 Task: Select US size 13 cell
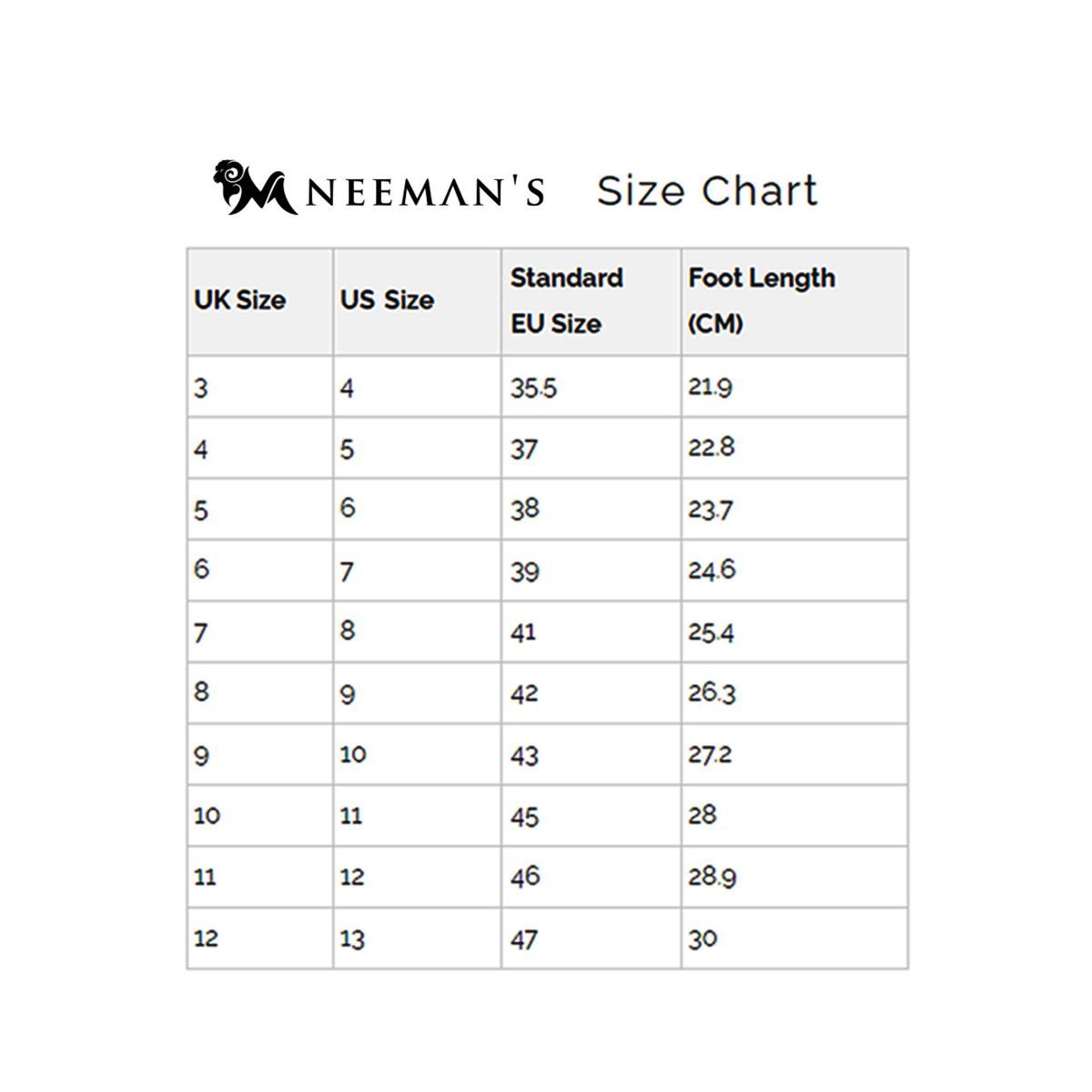click(x=352, y=938)
